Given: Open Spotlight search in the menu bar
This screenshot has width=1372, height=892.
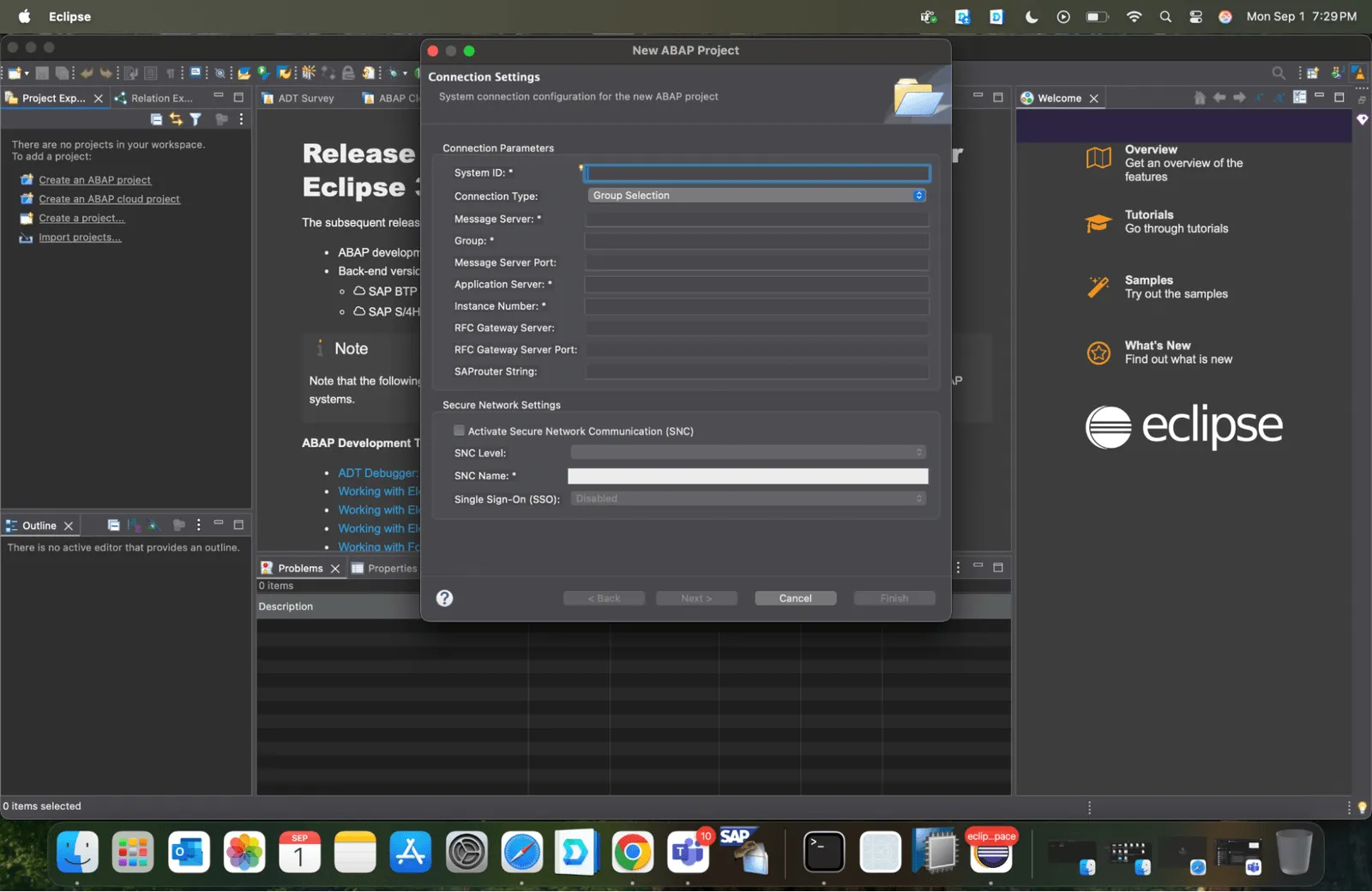Looking at the screenshot, I should click(1165, 16).
